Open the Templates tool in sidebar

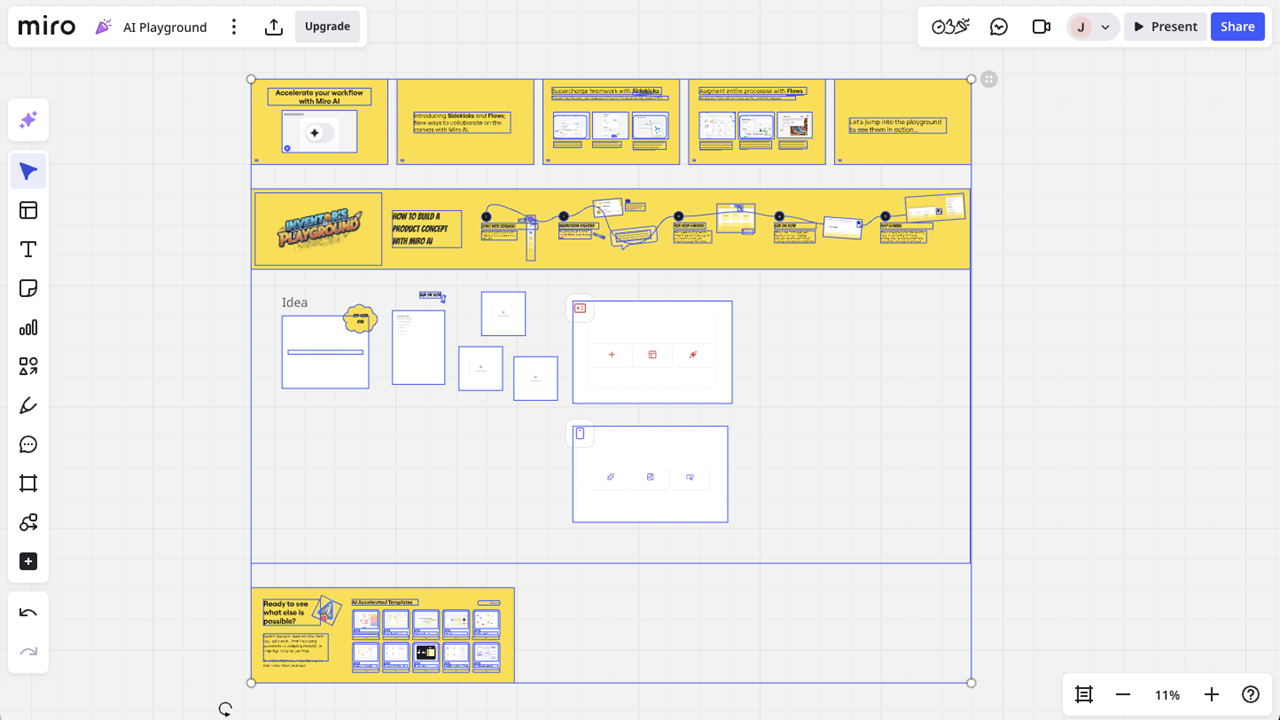pos(28,210)
